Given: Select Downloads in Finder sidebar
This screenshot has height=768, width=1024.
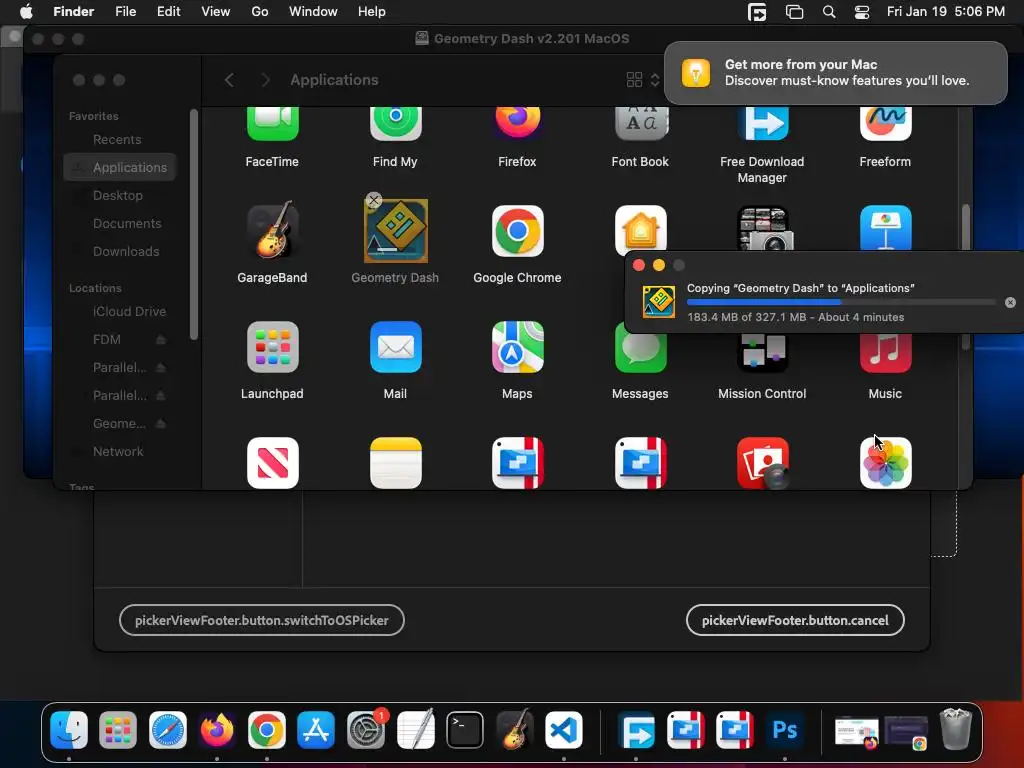Looking at the screenshot, I should pyautogui.click(x=126, y=251).
